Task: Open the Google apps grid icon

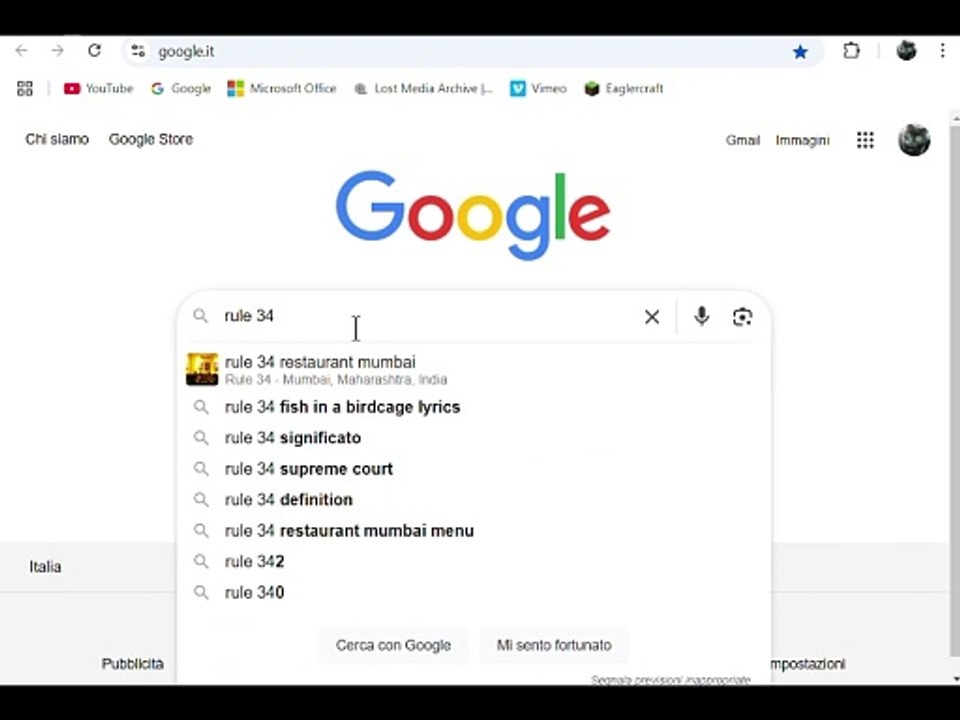Action: pyautogui.click(x=865, y=140)
